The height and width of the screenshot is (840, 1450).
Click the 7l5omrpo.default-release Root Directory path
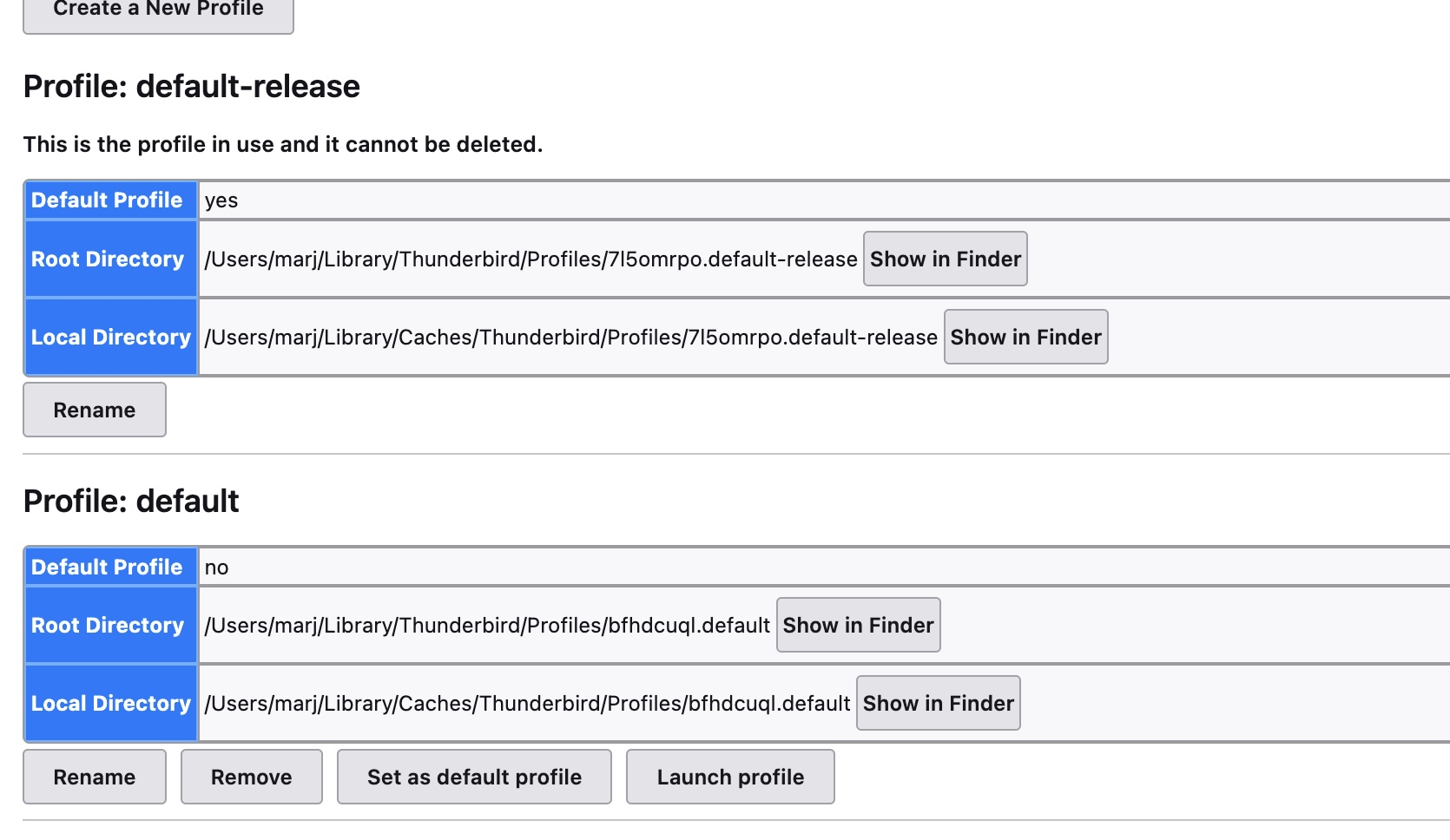click(531, 259)
